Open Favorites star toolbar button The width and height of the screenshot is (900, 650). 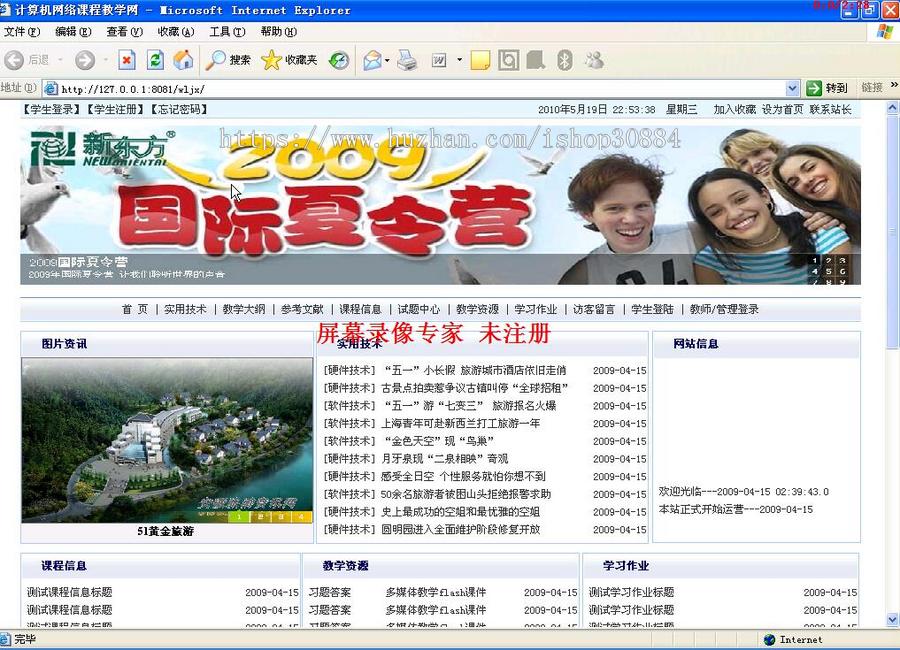pyautogui.click(x=289, y=60)
